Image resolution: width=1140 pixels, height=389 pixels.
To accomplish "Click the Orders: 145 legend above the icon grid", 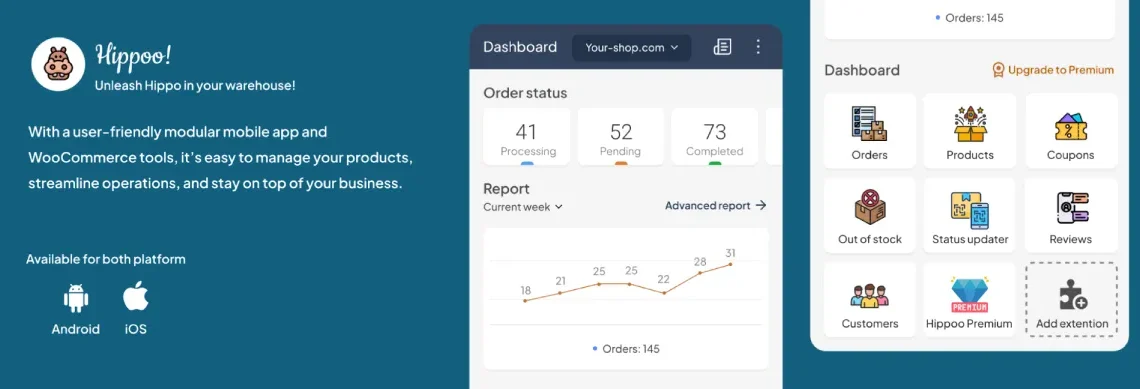I will 970,17.
